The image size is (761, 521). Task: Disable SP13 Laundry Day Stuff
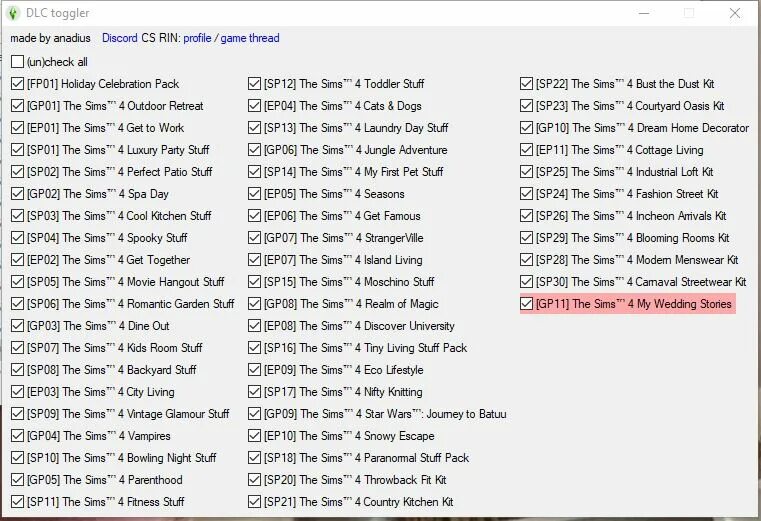[254, 128]
